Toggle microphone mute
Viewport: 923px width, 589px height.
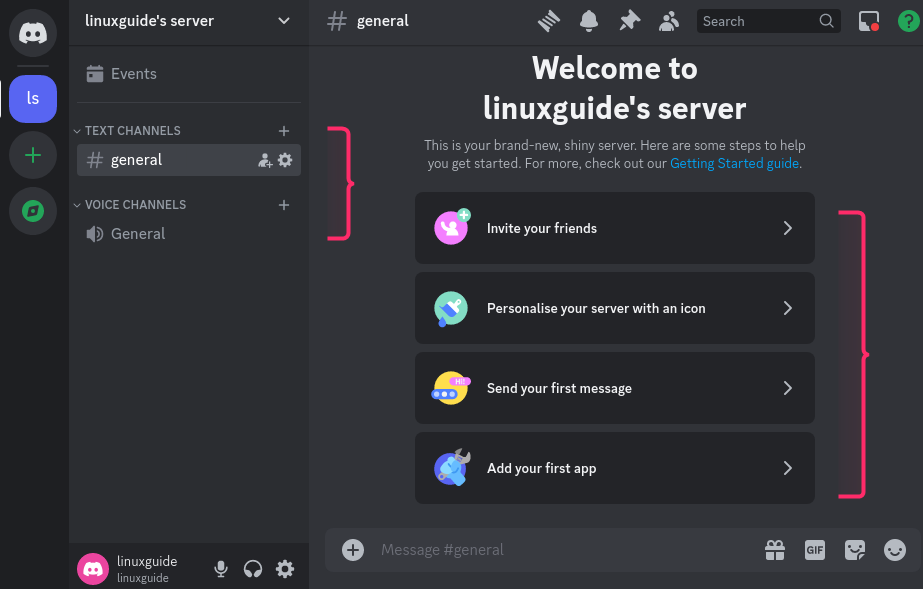[221, 569]
